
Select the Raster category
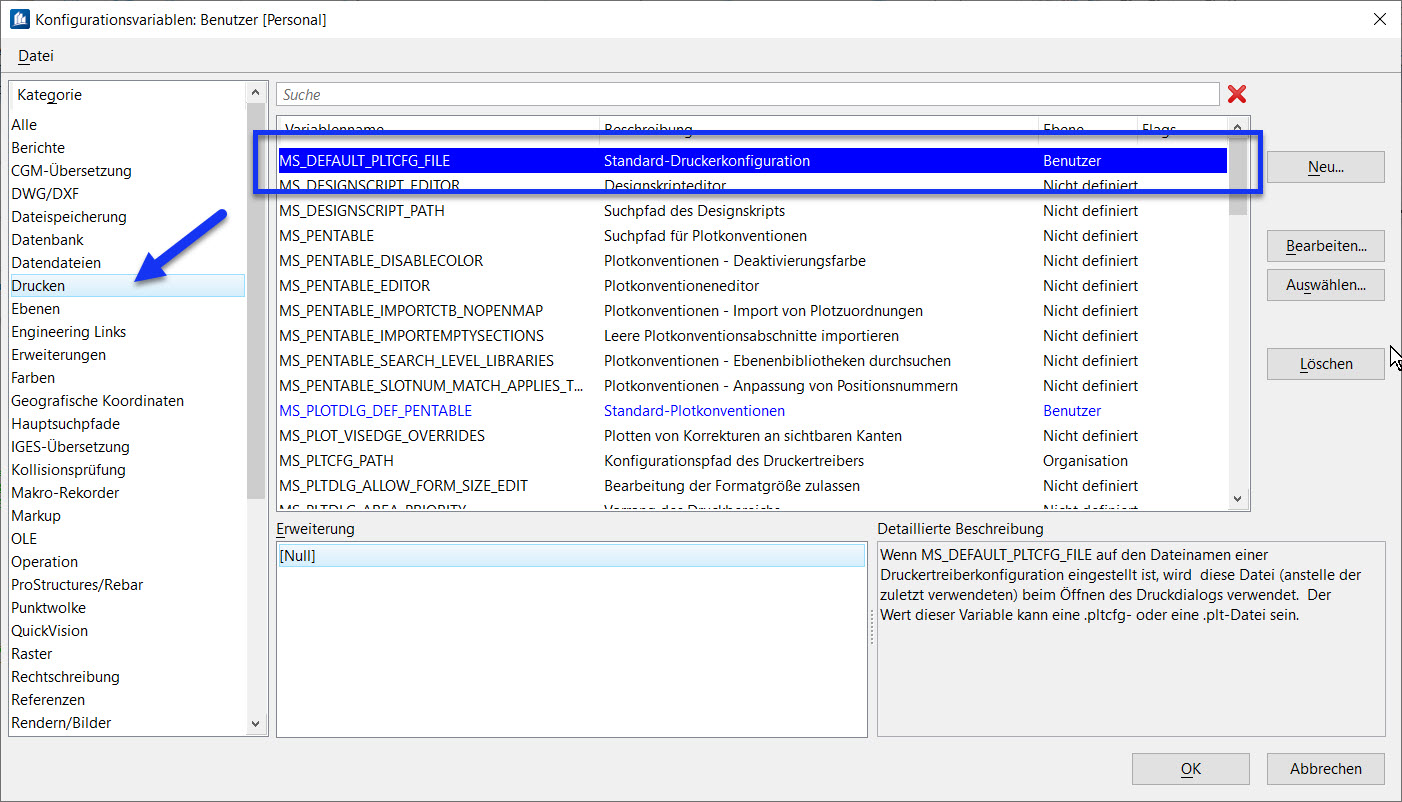pos(127,654)
